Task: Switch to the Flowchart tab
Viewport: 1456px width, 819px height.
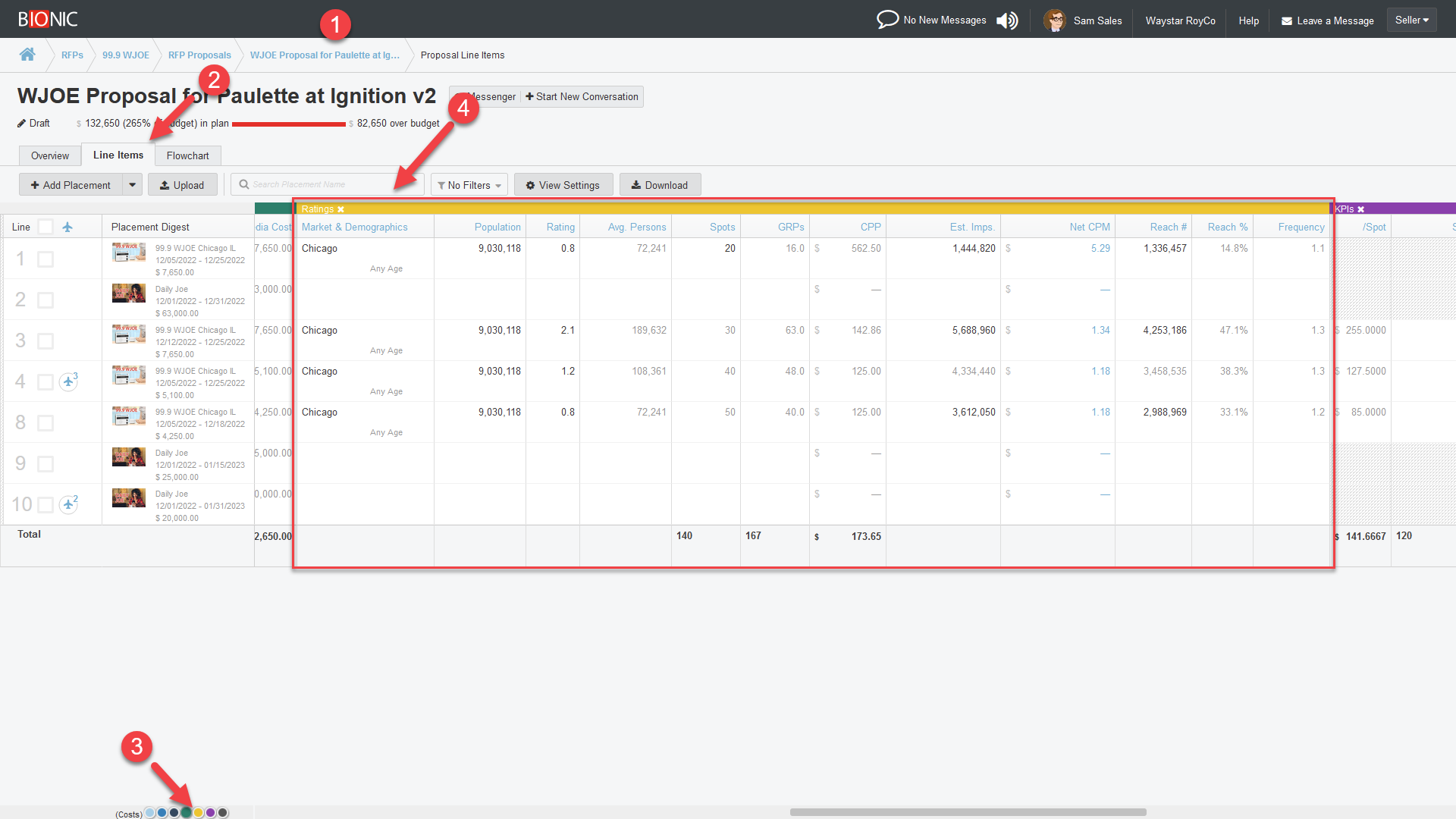Action: pyautogui.click(x=187, y=155)
